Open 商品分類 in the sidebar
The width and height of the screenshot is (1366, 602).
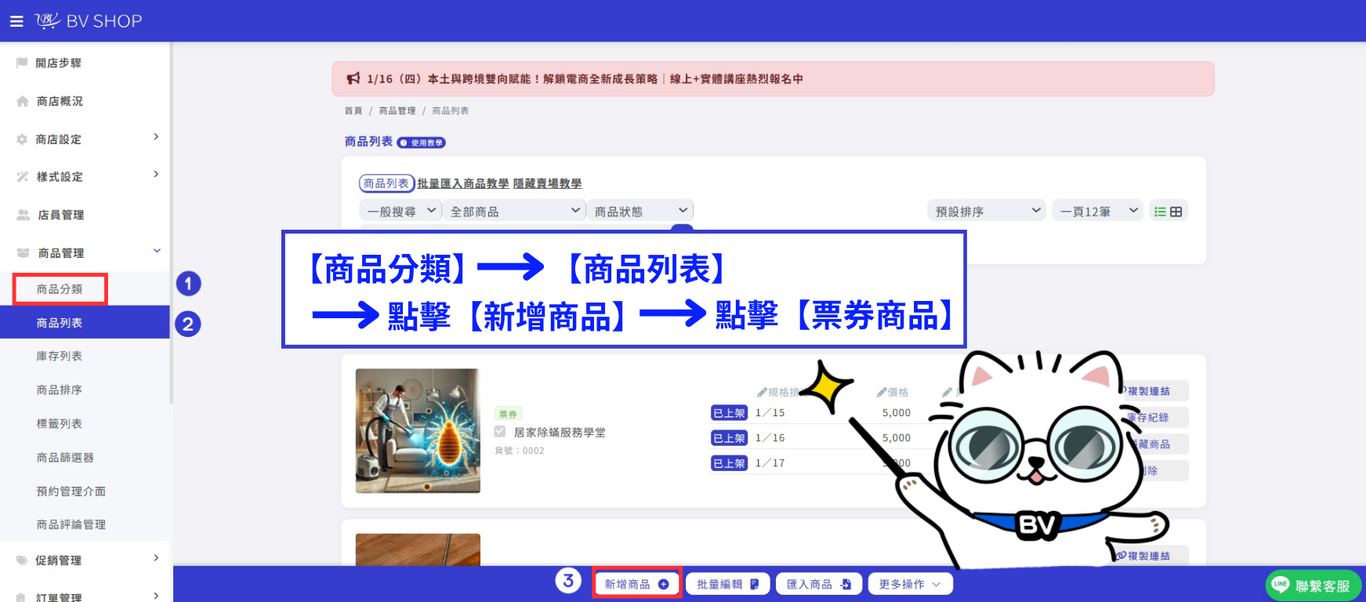(x=60, y=289)
